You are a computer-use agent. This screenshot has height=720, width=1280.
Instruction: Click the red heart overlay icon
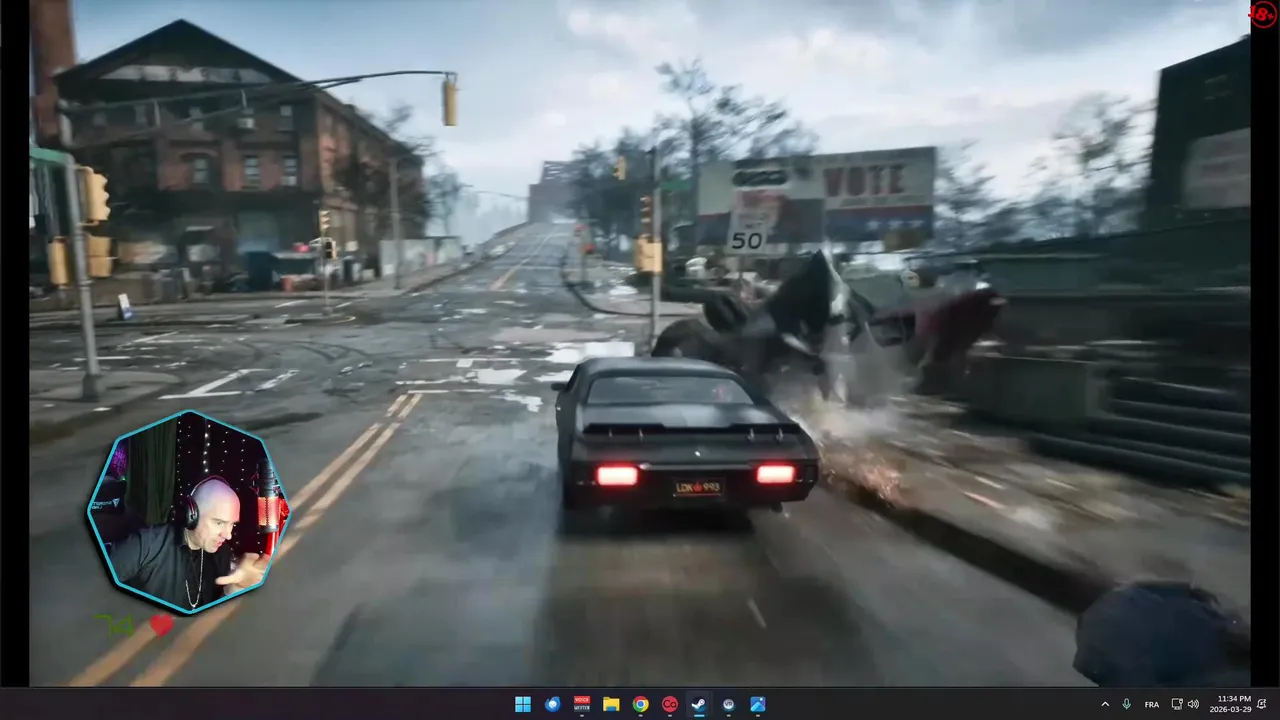[162, 625]
